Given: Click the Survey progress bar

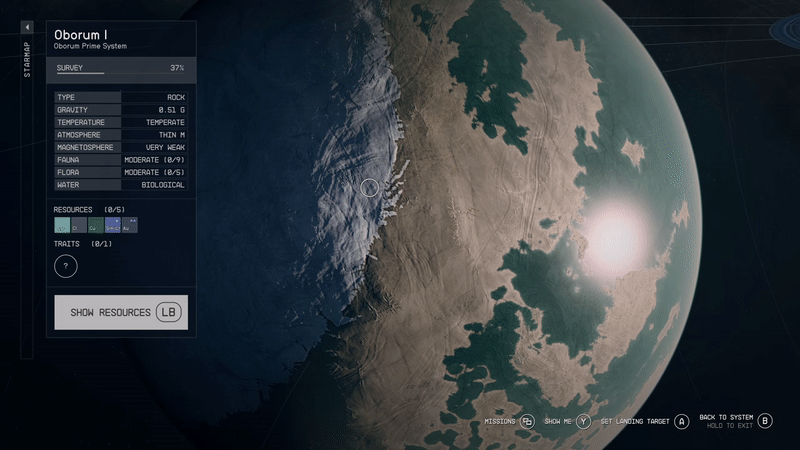Looking at the screenshot, I should 81,73.
